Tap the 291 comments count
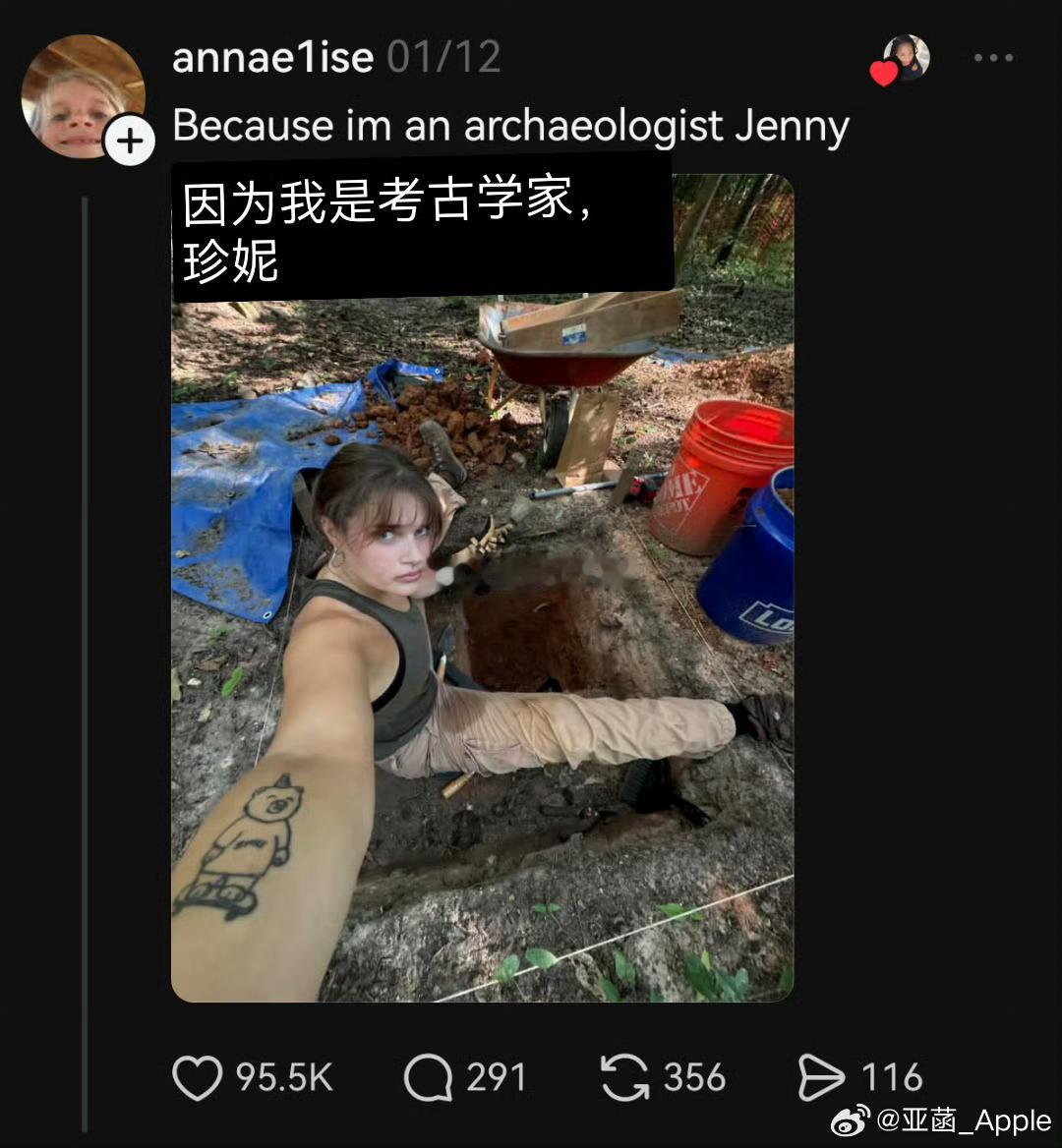 point(496,1077)
